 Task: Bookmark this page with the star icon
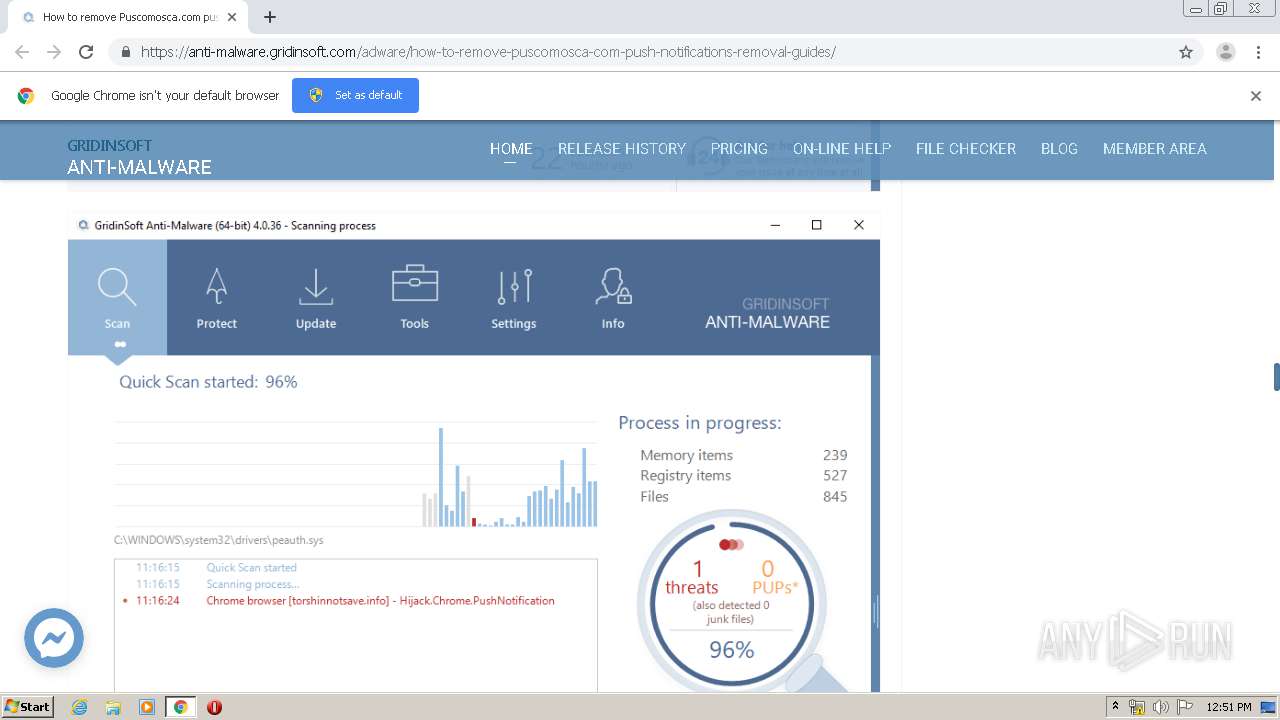pos(1186,52)
